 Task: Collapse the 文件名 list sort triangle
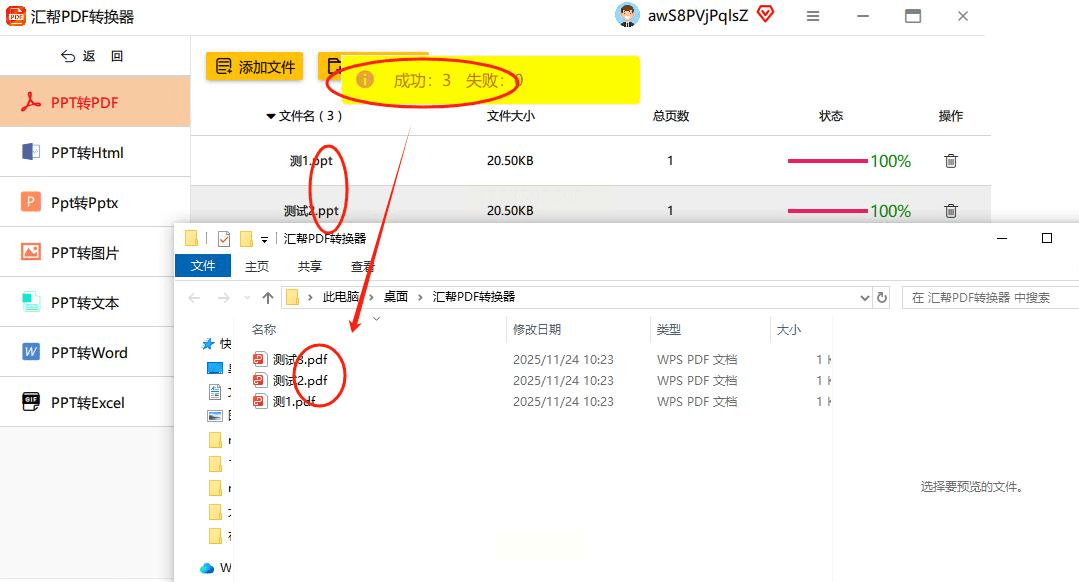pos(271,116)
